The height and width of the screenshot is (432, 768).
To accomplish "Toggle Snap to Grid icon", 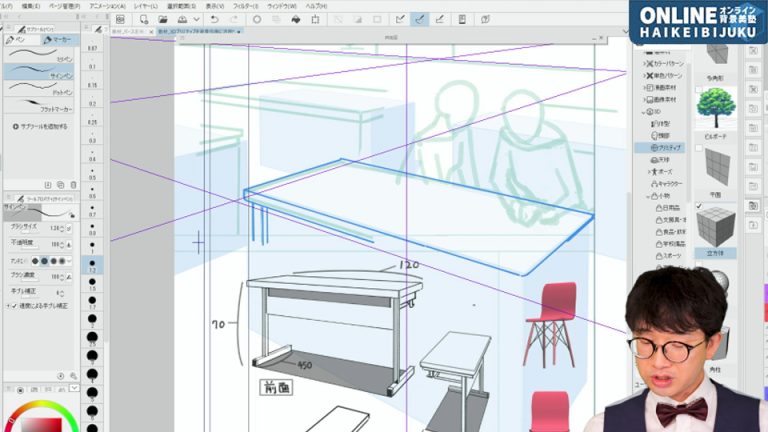I will [x=439, y=19].
